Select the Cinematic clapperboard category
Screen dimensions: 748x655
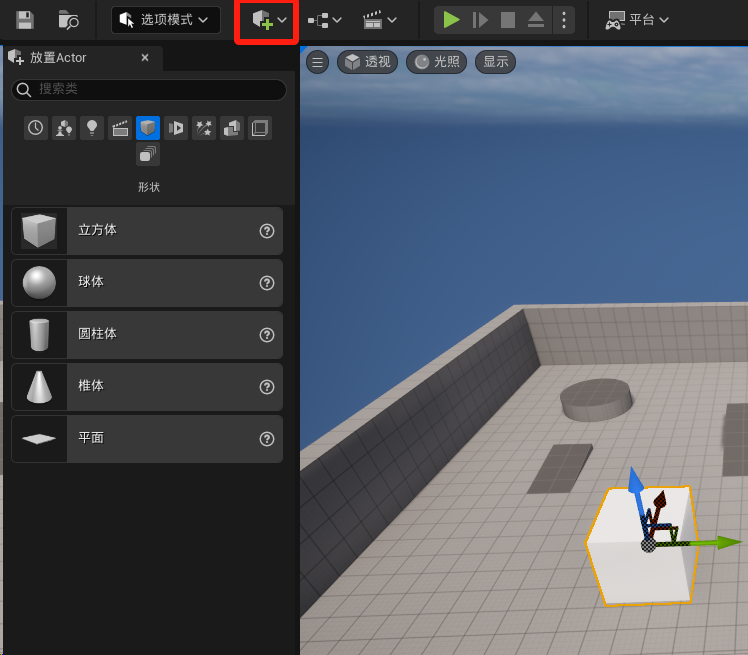tap(120, 127)
